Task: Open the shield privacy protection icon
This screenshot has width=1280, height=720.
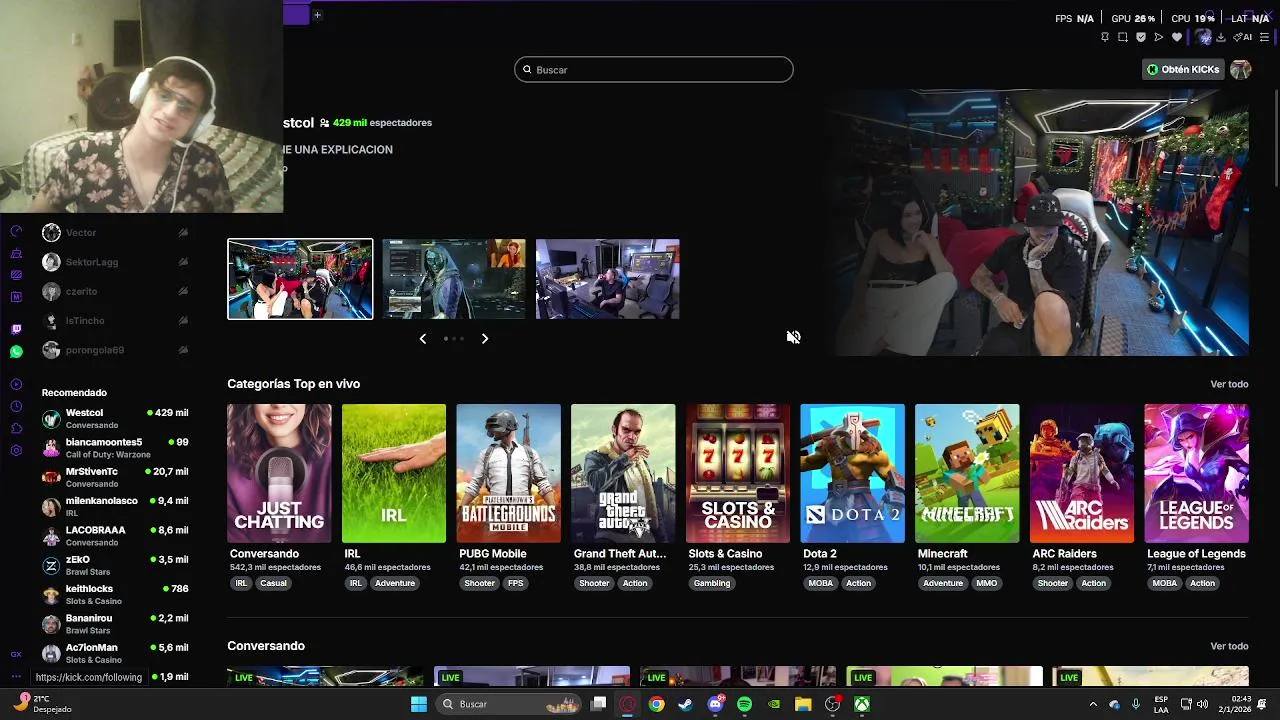Action: click(x=1141, y=37)
